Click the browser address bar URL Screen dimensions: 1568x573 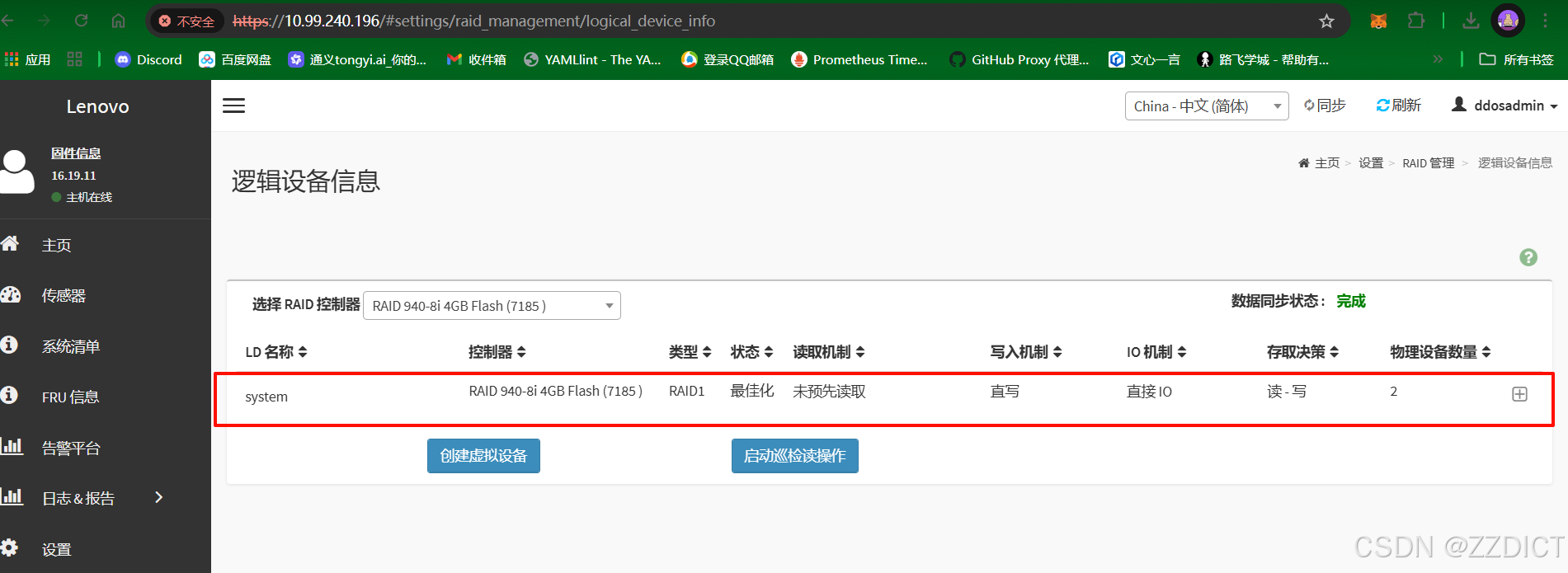pyautogui.click(x=474, y=21)
